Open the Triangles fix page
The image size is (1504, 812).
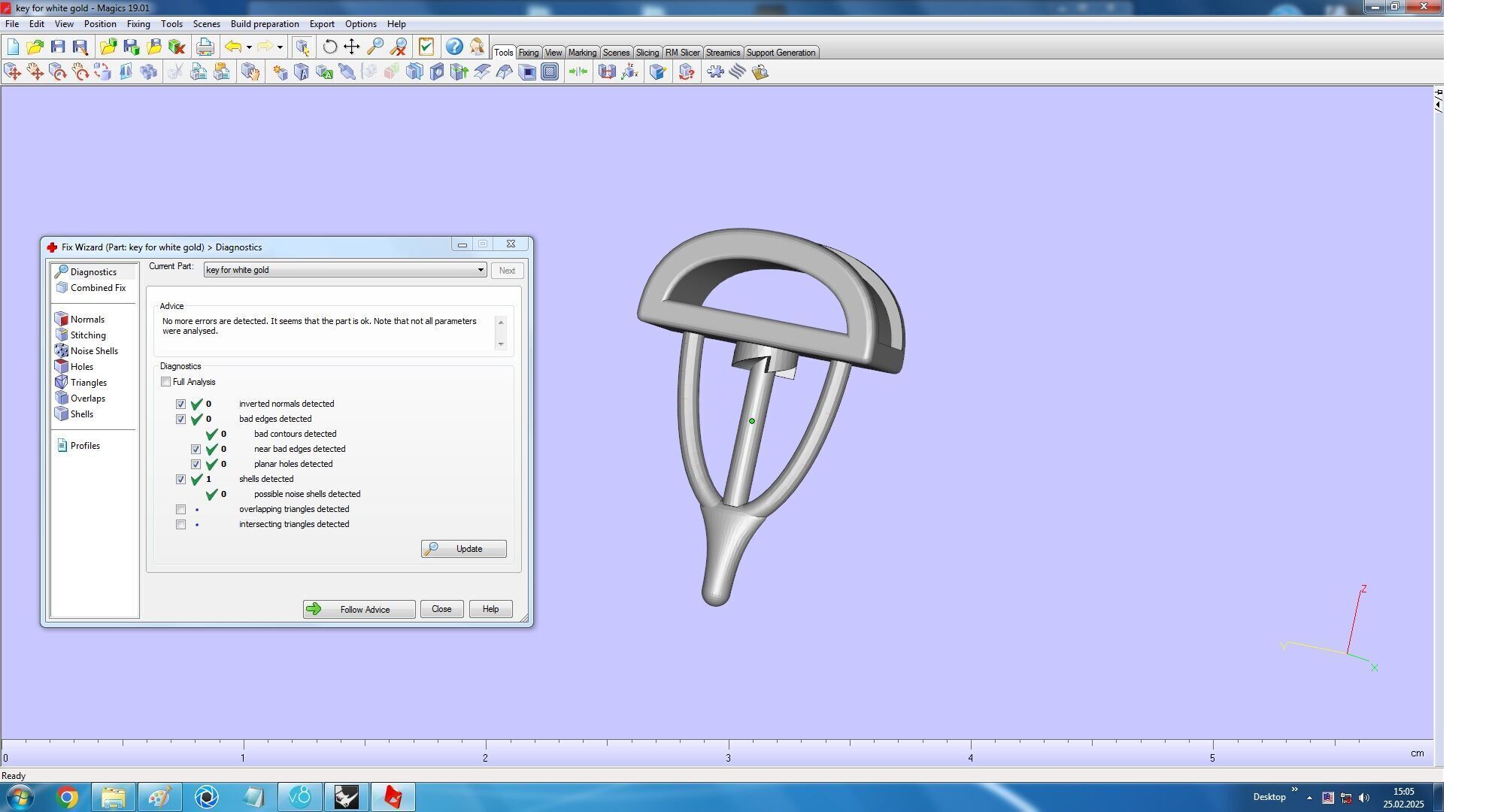click(x=88, y=383)
